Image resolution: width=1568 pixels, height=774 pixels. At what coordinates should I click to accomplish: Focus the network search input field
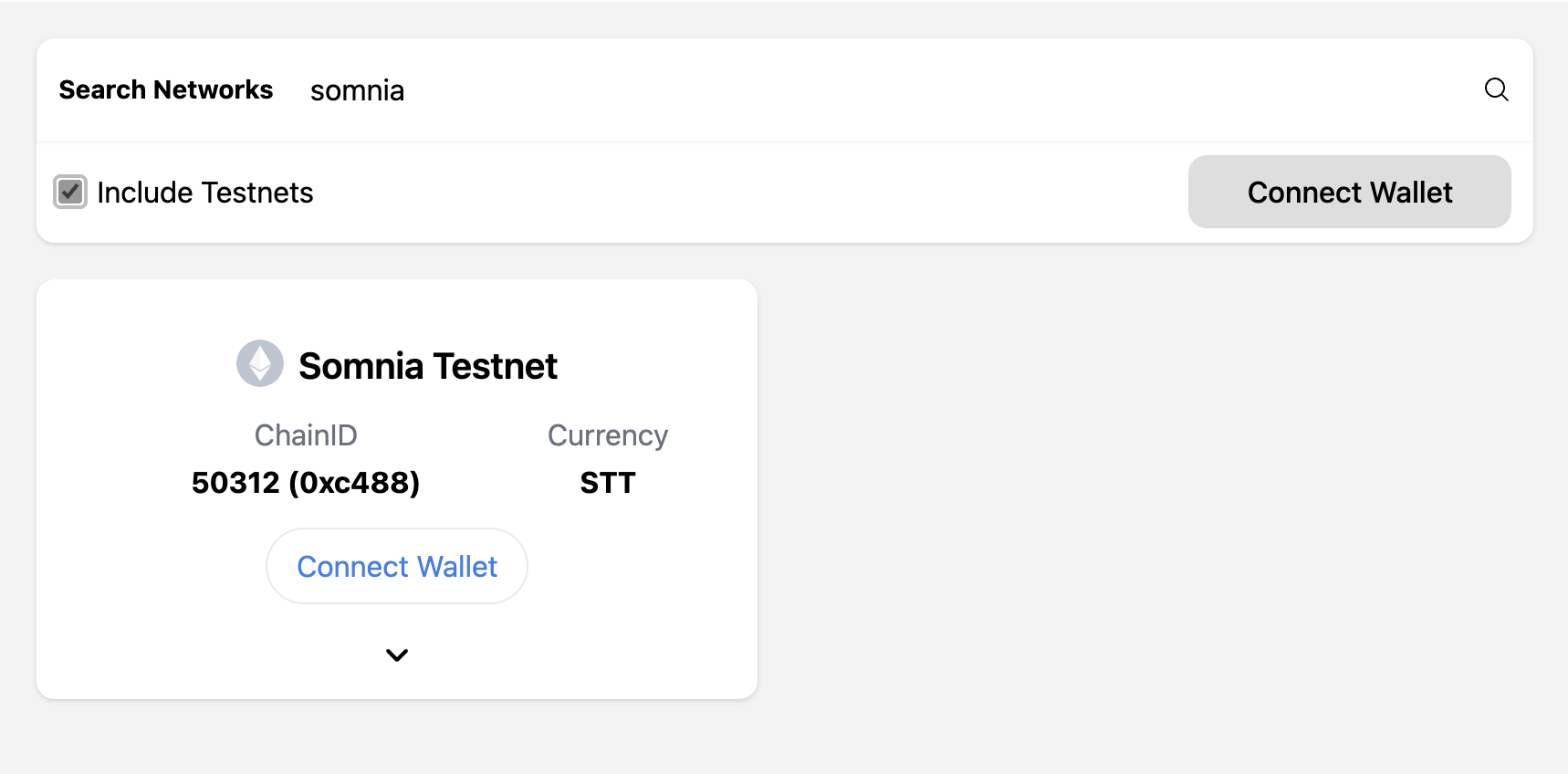pos(885,89)
